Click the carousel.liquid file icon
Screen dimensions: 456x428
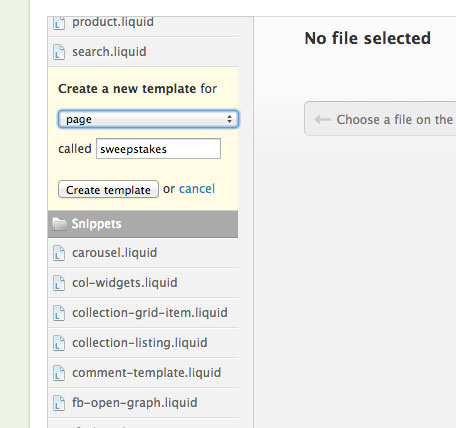59,253
